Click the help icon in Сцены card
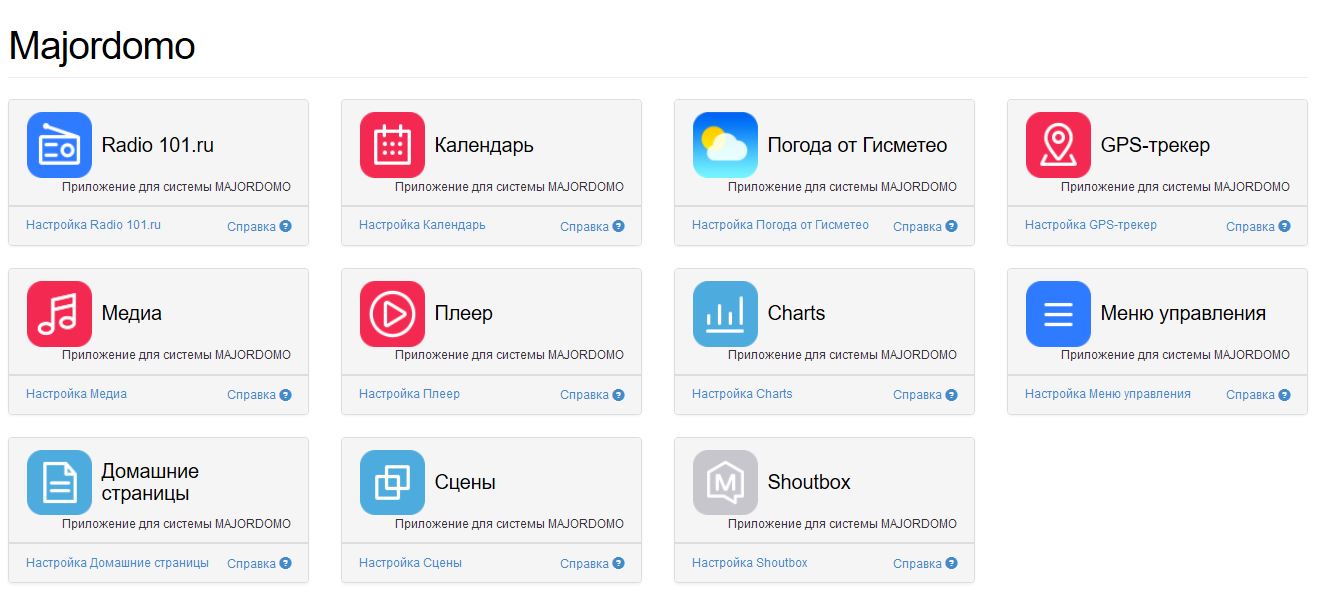The height and width of the screenshot is (597, 1318). (618, 563)
